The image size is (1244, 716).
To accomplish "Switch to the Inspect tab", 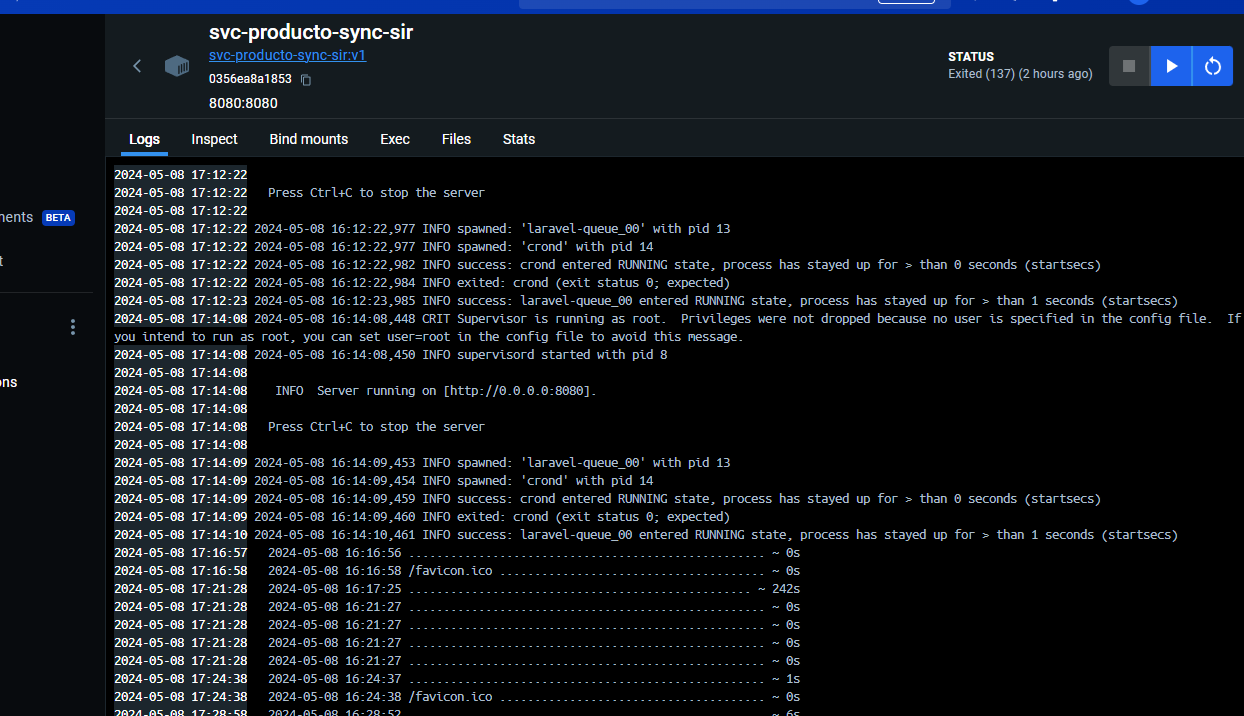I will tap(214, 139).
